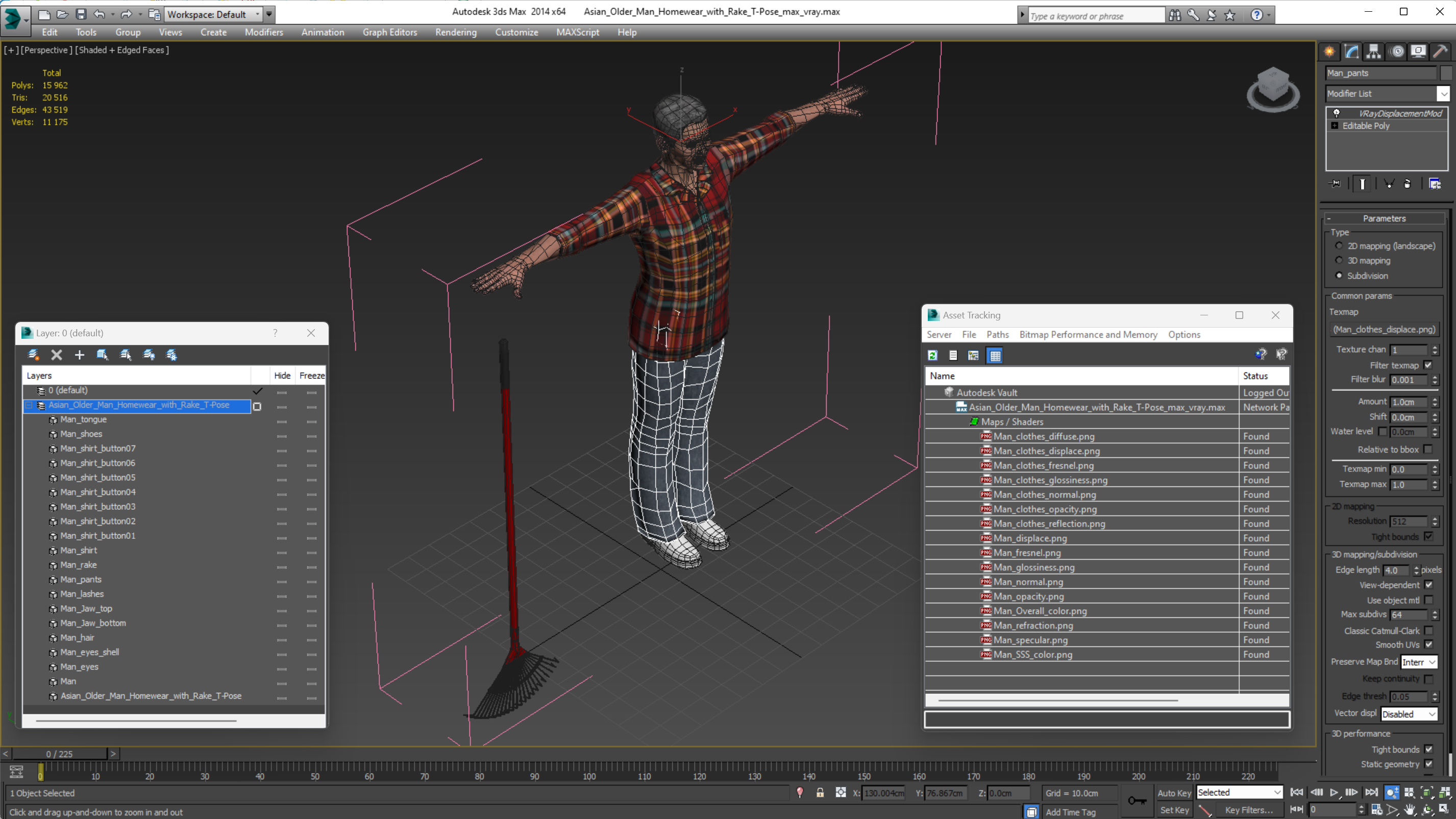1456x819 pixels.
Task: Select the Subdivision radio button
Action: [x=1339, y=275]
